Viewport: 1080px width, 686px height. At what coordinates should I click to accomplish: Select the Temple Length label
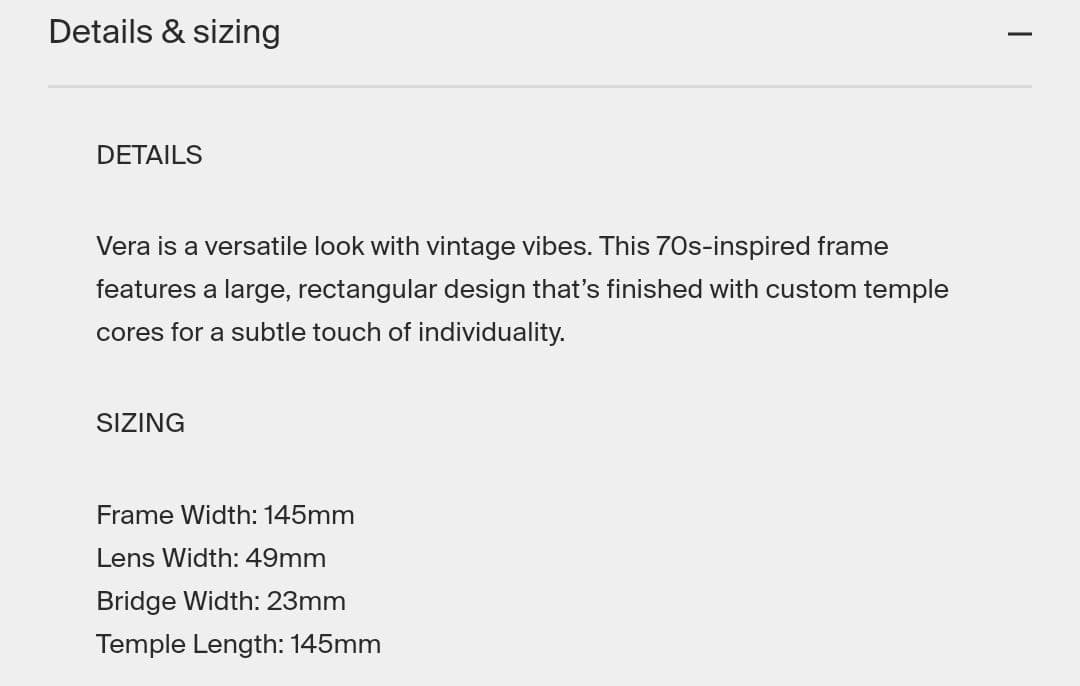point(190,644)
